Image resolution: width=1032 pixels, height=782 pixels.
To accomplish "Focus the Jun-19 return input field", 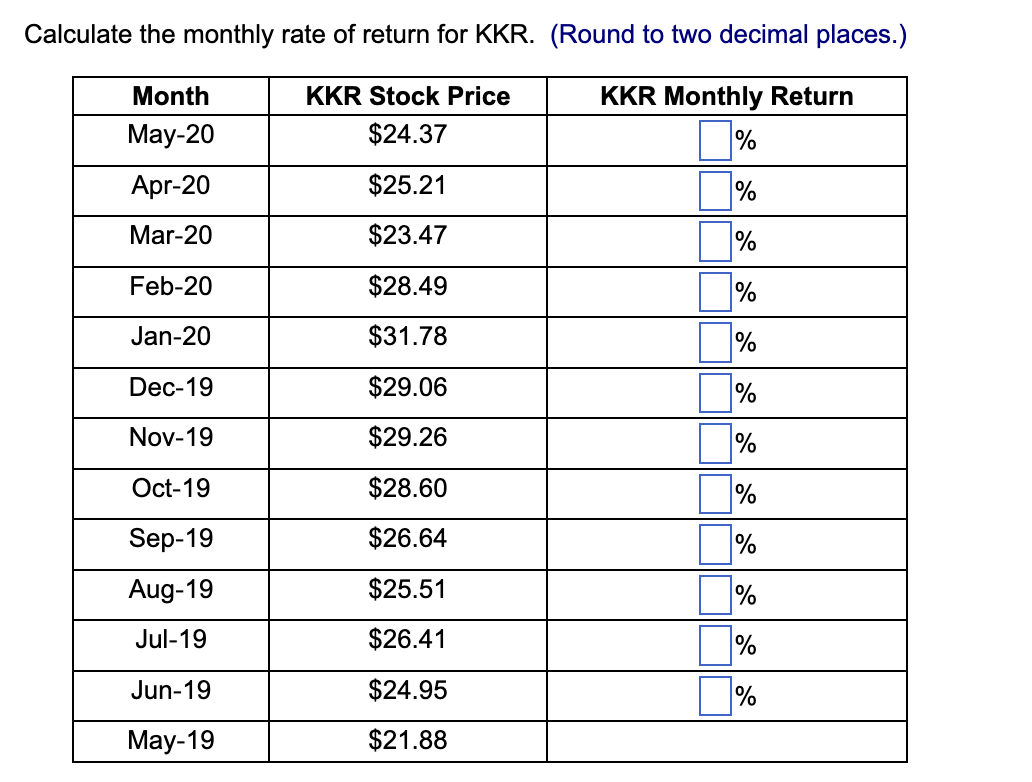I will (715, 696).
